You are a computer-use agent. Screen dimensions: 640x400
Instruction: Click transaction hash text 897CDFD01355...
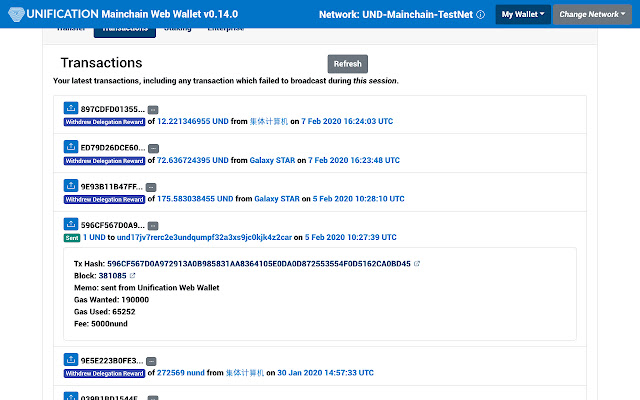[113, 109]
